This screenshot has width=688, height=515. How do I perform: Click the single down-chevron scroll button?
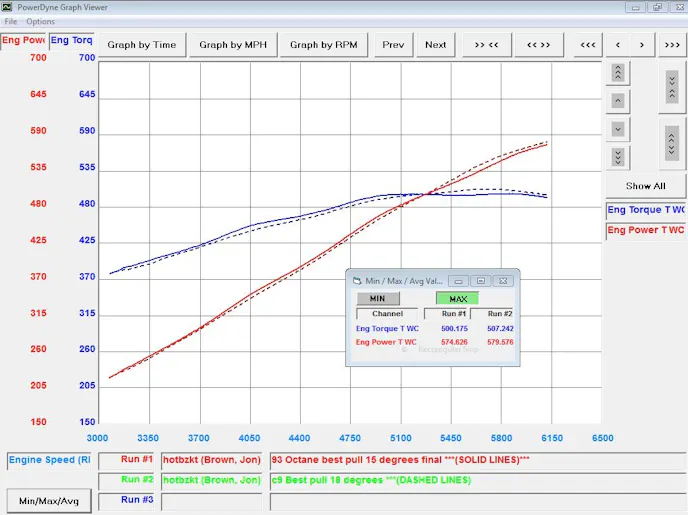coord(618,129)
